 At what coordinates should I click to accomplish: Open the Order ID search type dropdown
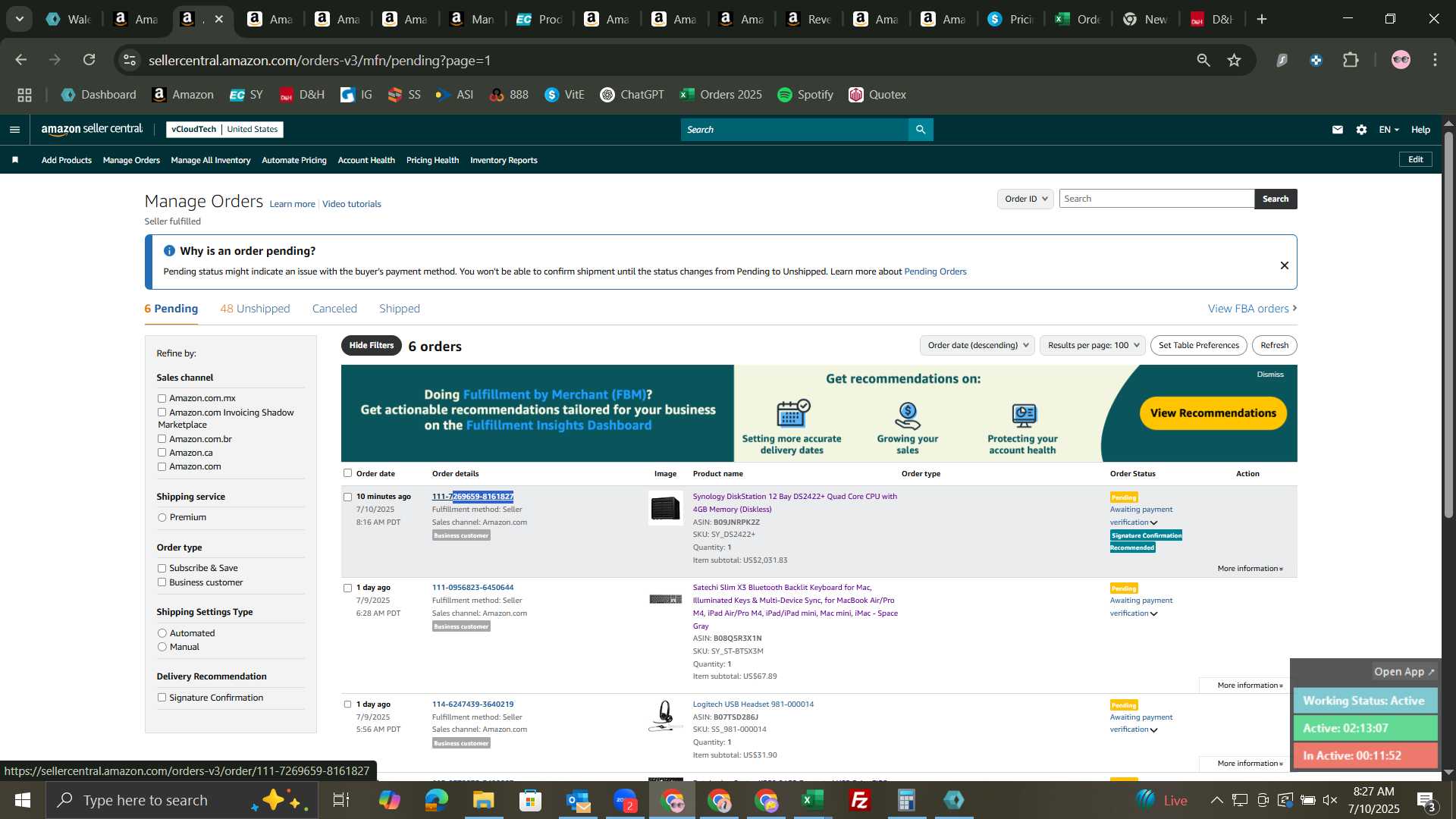click(1025, 199)
